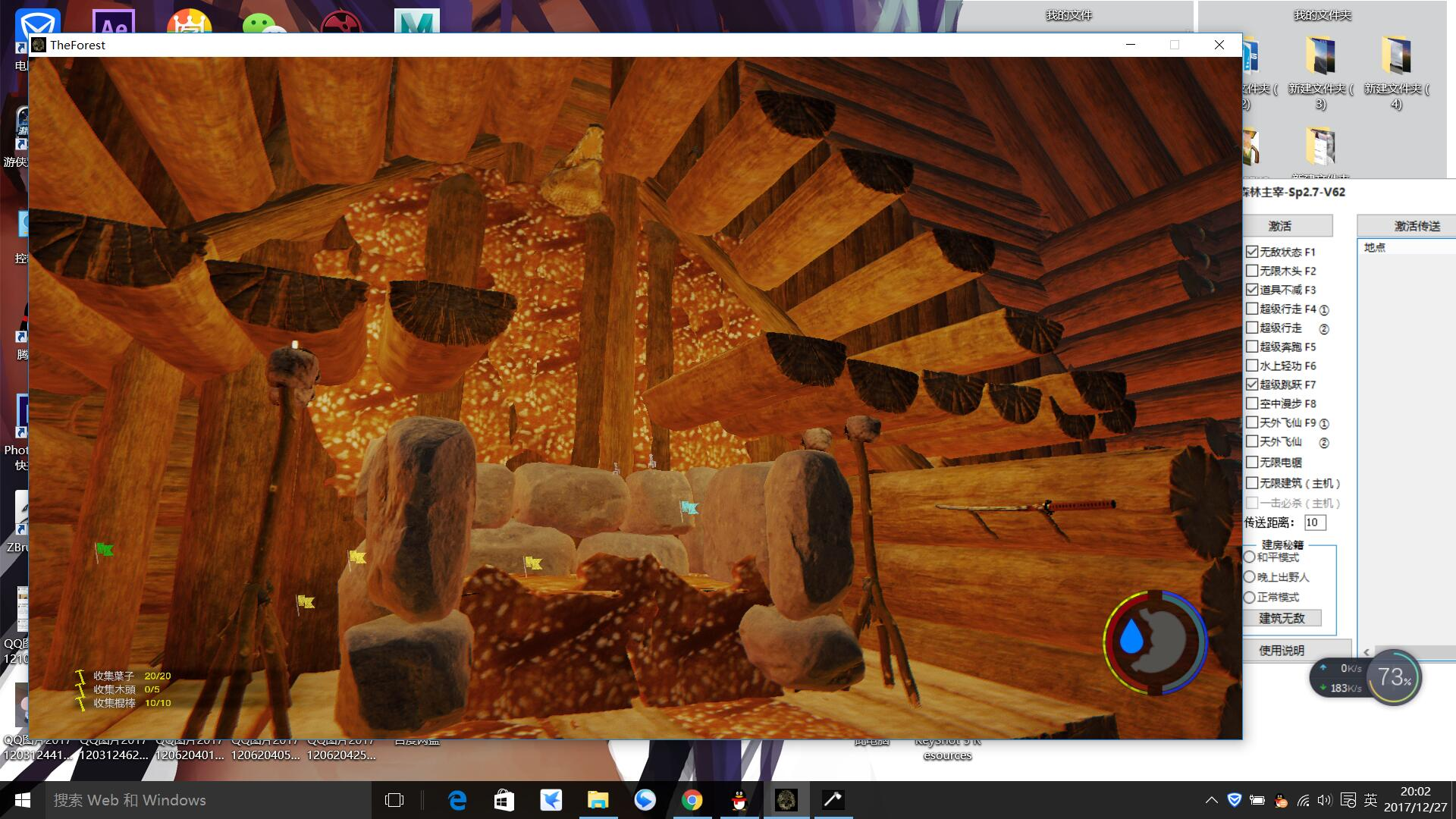Open the blue shield security tray icon
This screenshot has width=1456, height=819.
click(1235, 800)
